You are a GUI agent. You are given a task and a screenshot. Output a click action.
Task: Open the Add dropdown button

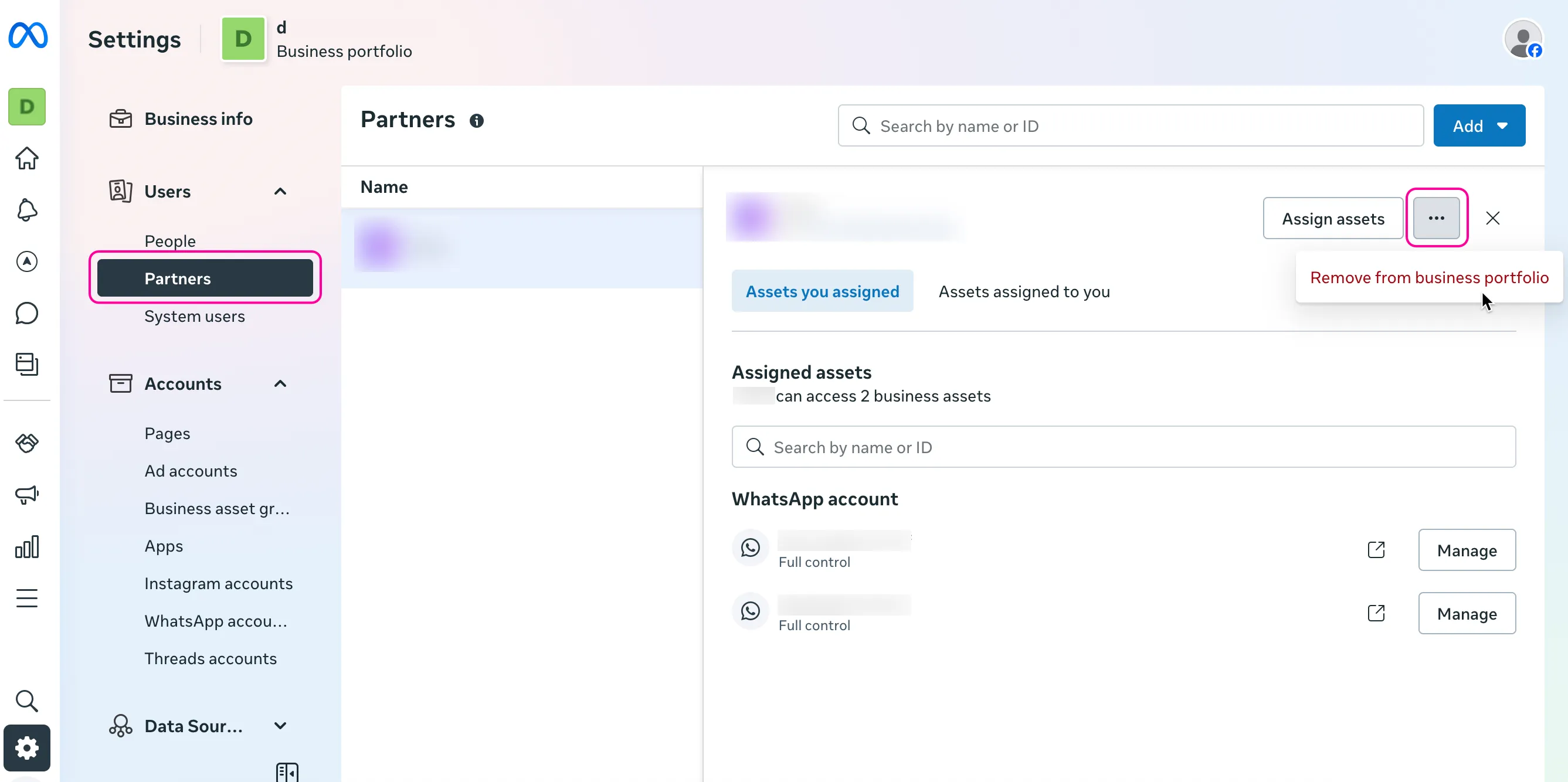tap(1479, 126)
